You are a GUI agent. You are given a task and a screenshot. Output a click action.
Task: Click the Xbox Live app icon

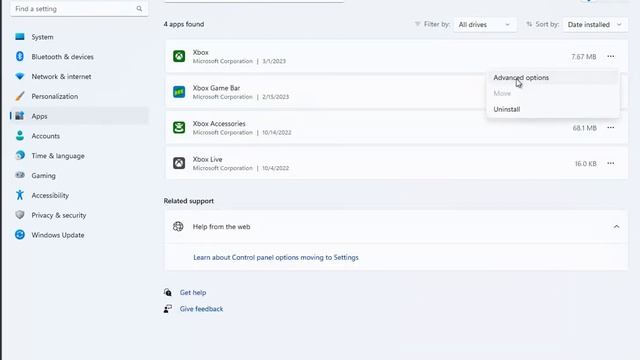(x=179, y=163)
